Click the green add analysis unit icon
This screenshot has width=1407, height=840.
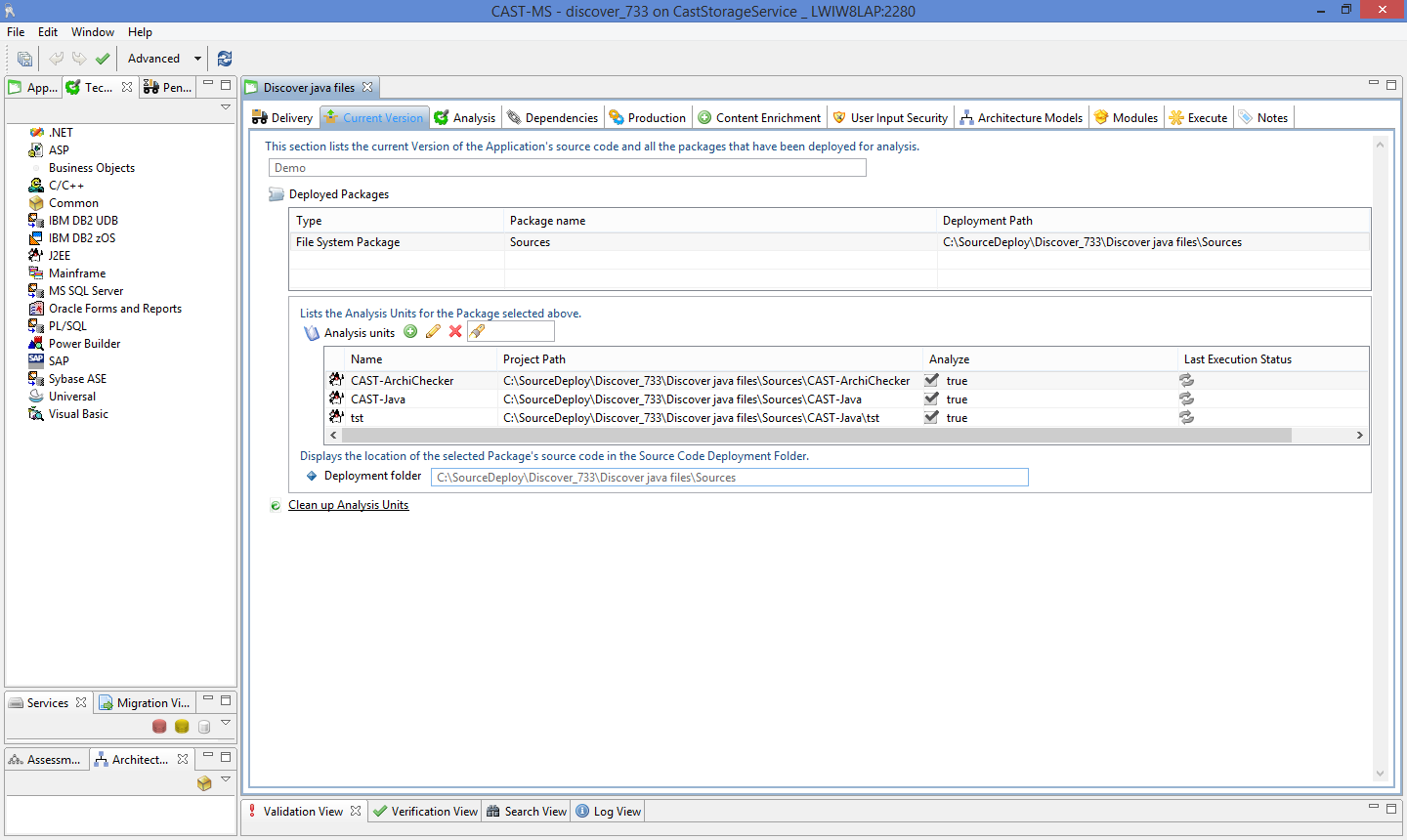[x=410, y=332]
